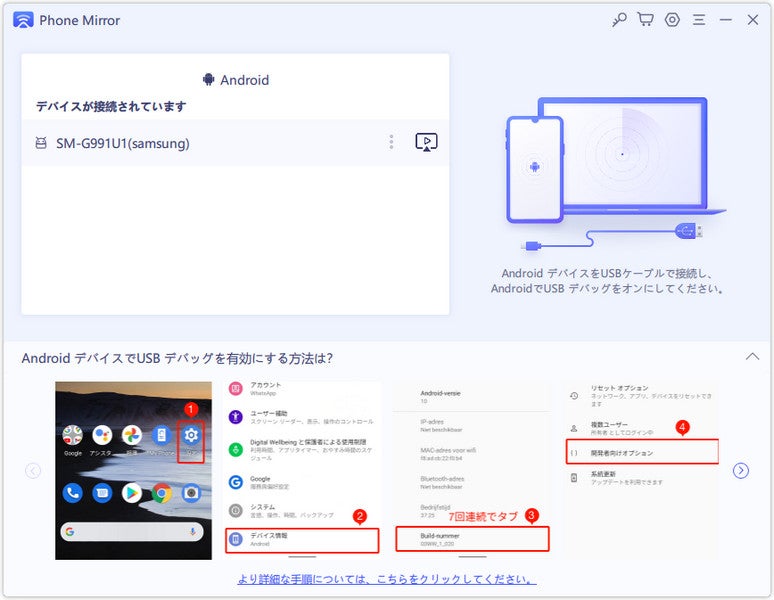Click the Android robot icon beside SM-G991U1
The height and width of the screenshot is (600, 774).
click(x=41, y=143)
